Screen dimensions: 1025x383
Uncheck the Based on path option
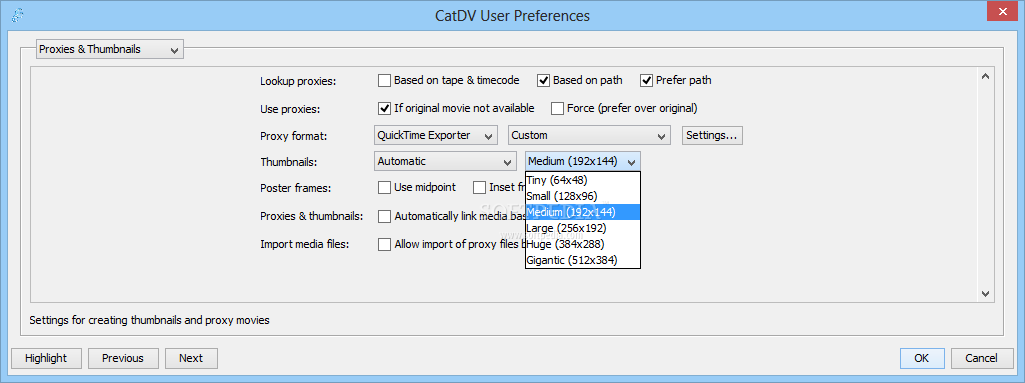(543, 80)
